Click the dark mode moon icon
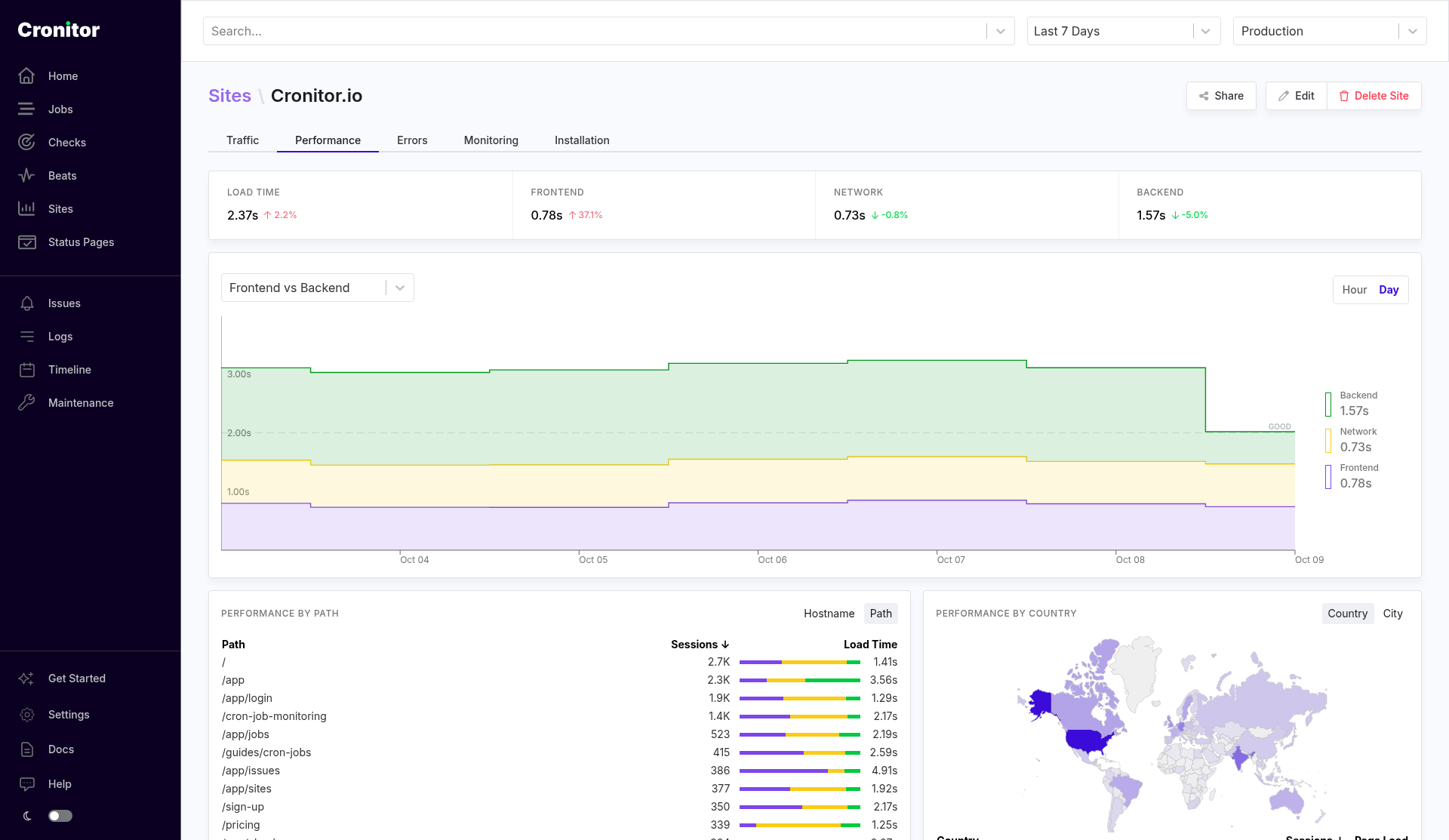The image size is (1449, 840). (x=27, y=816)
